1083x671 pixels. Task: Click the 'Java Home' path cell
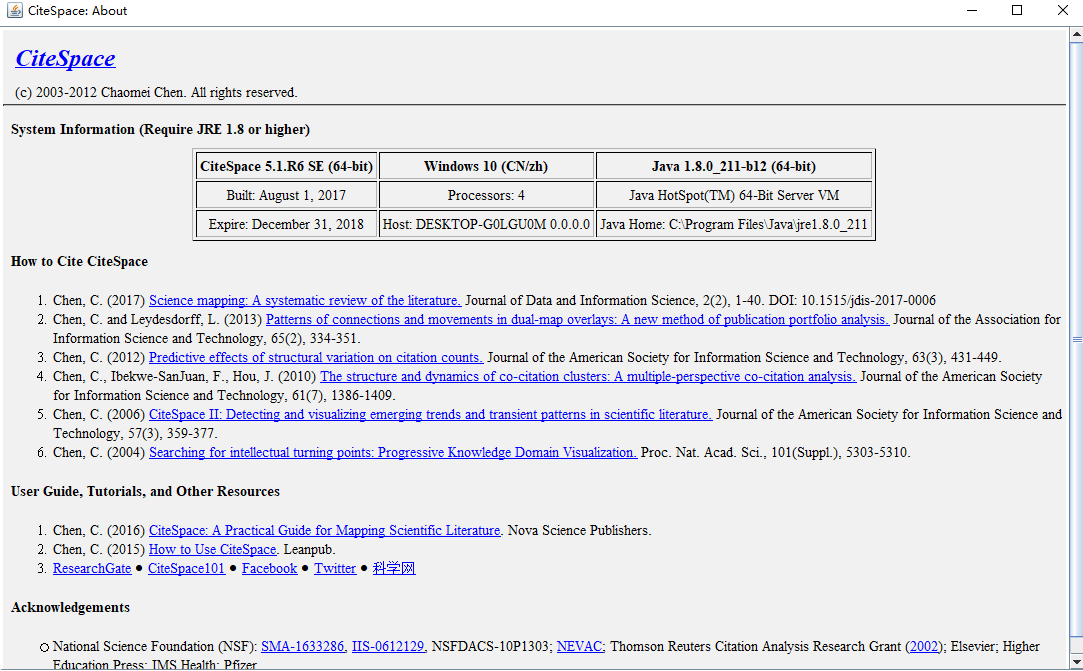pyautogui.click(x=734, y=225)
